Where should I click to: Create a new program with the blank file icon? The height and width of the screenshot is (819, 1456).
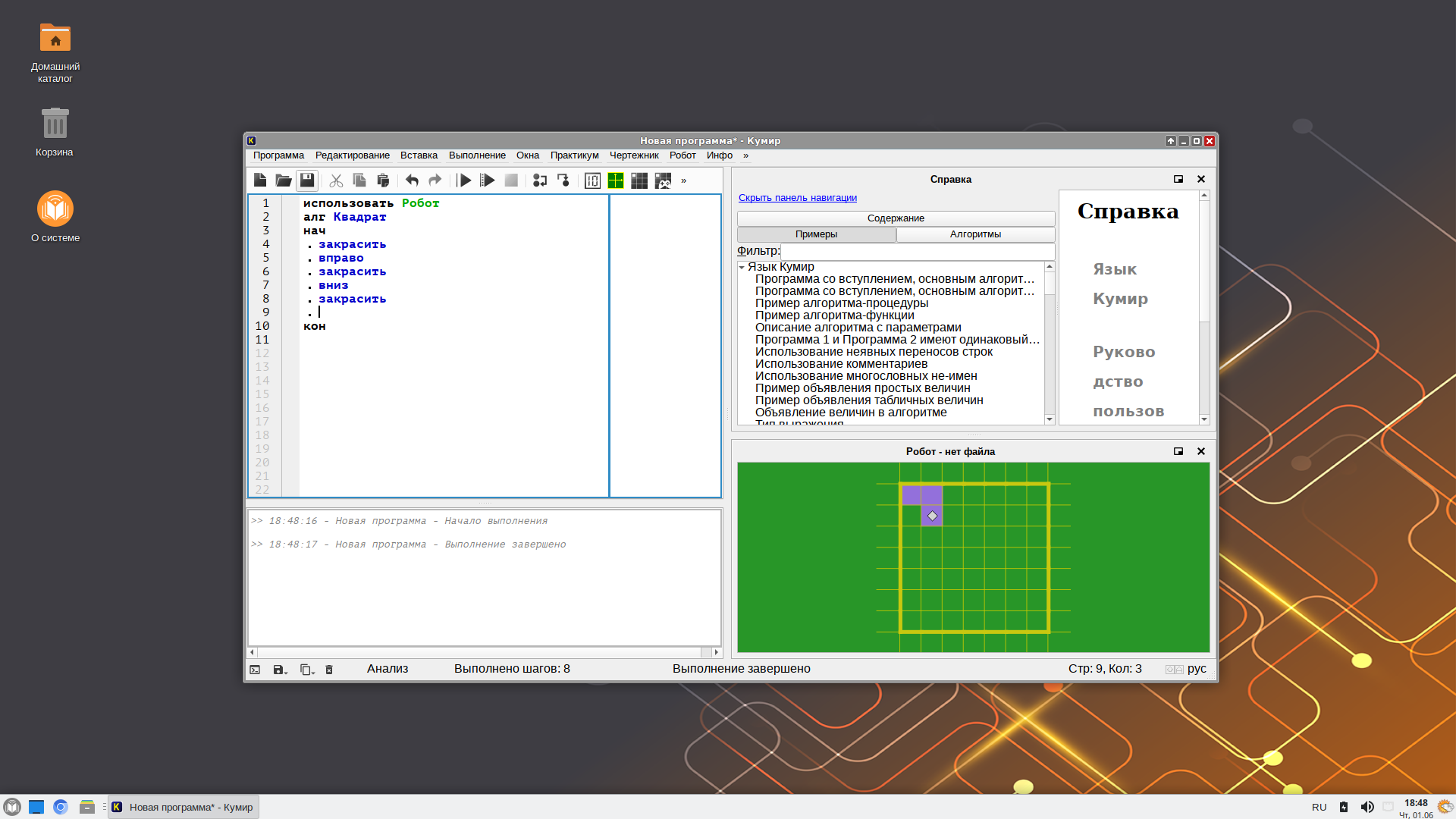pos(260,180)
